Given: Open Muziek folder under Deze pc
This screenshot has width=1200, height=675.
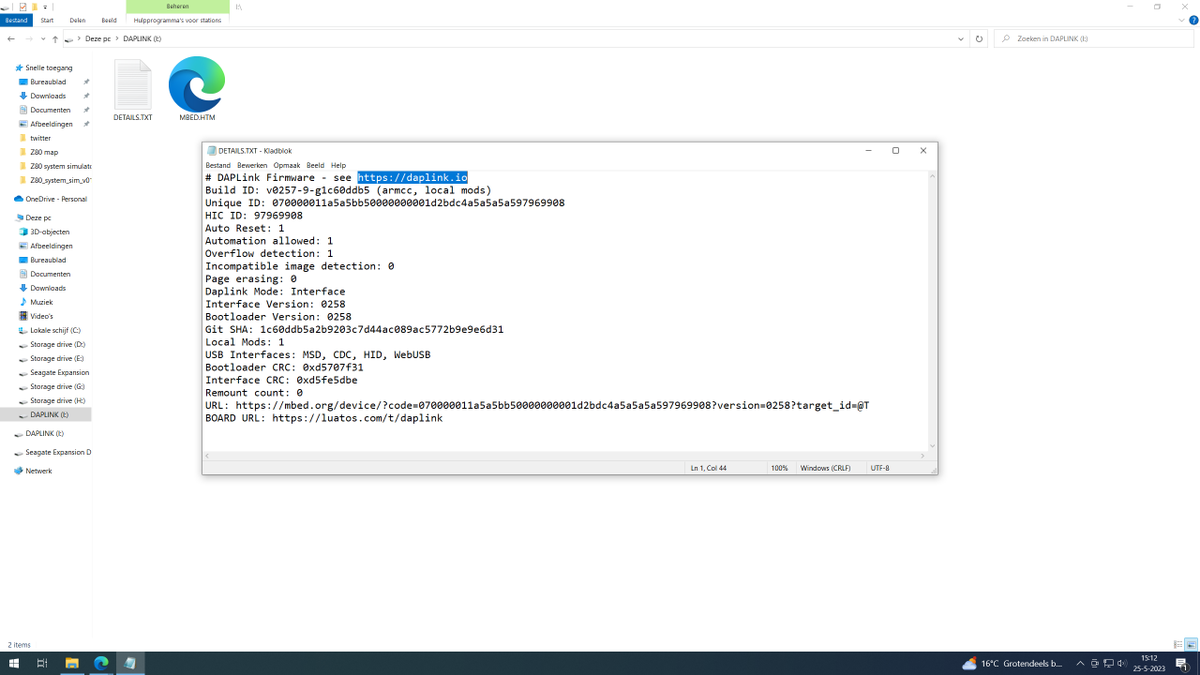Looking at the screenshot, I should [x=41, y=302].
